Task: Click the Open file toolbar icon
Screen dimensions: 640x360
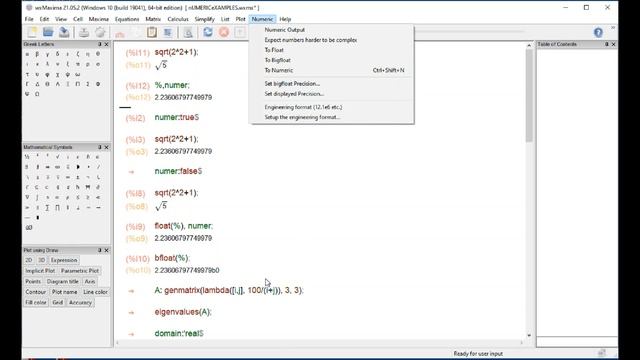Action: 48,32
